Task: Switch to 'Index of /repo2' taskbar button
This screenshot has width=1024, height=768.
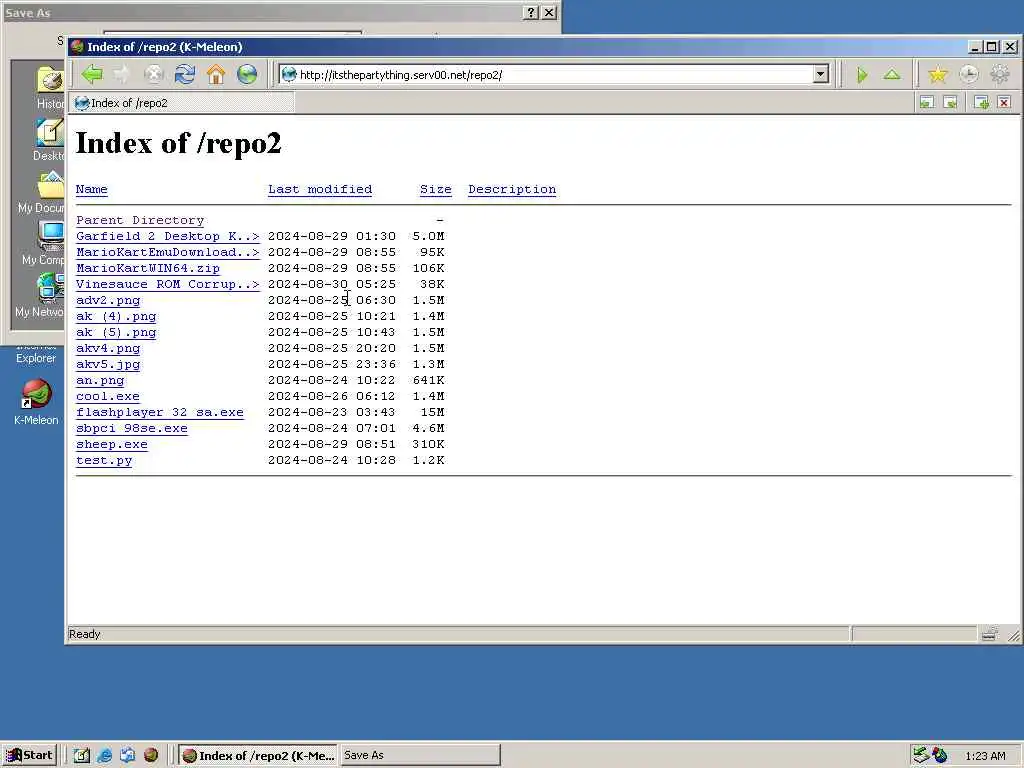Action: pos(259,755)
